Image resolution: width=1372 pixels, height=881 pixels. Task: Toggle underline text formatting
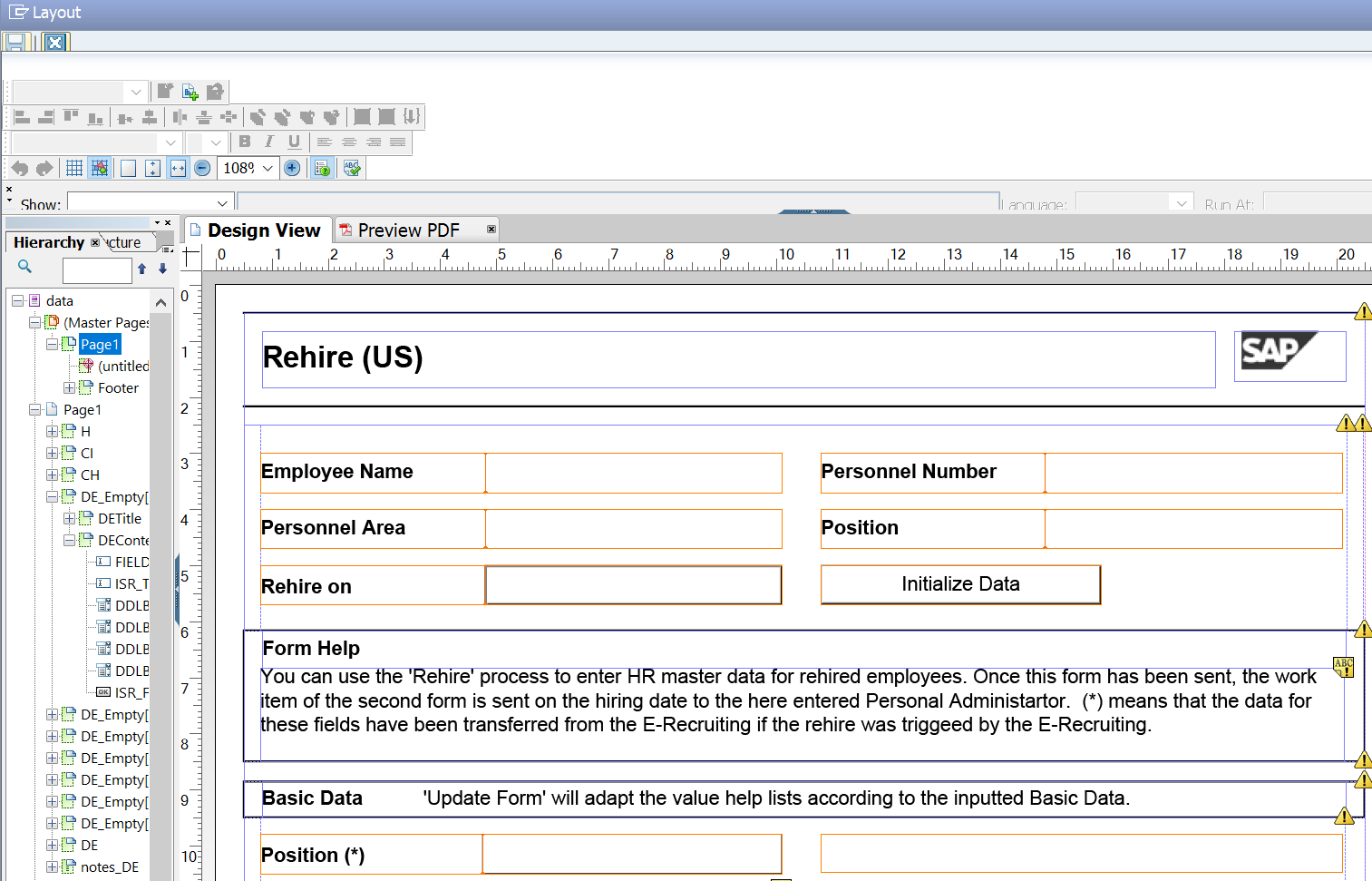pos(291,142)
